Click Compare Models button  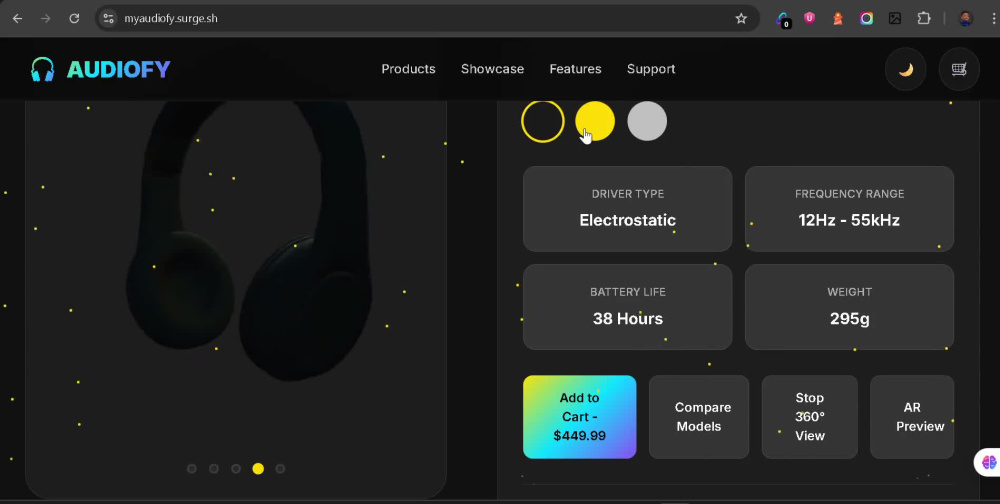point(698,417)
